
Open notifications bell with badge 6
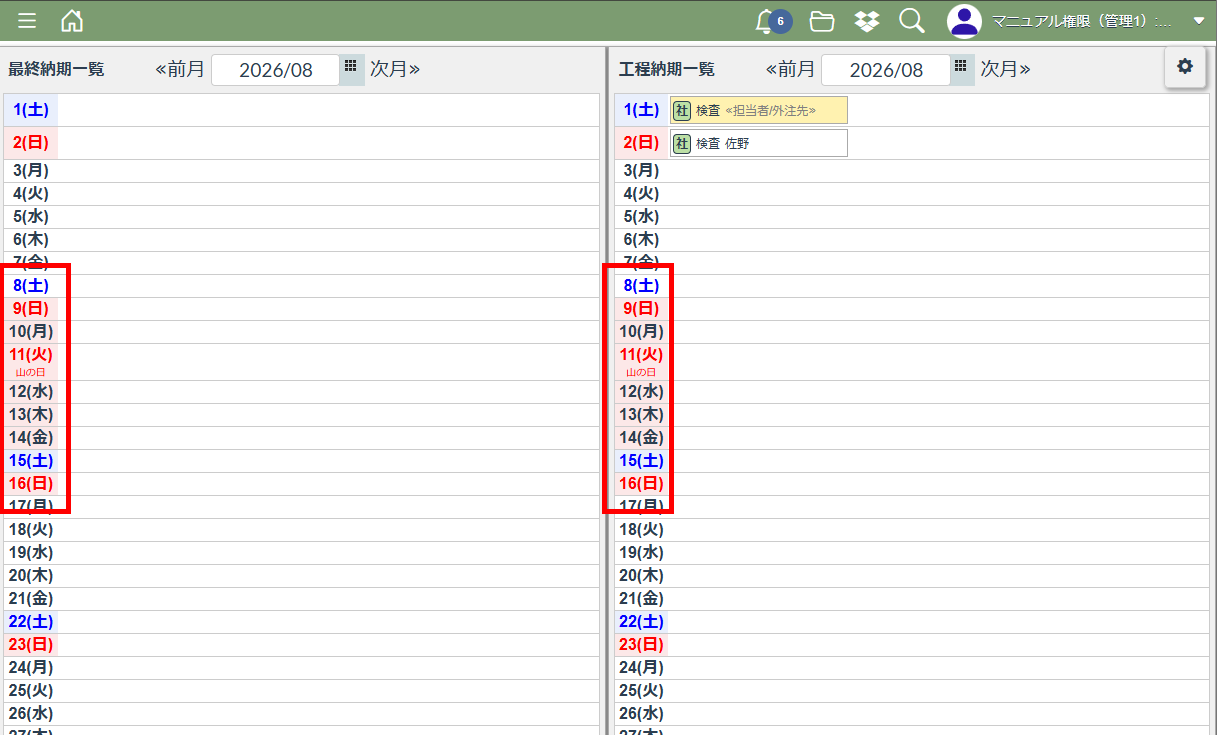772,21
